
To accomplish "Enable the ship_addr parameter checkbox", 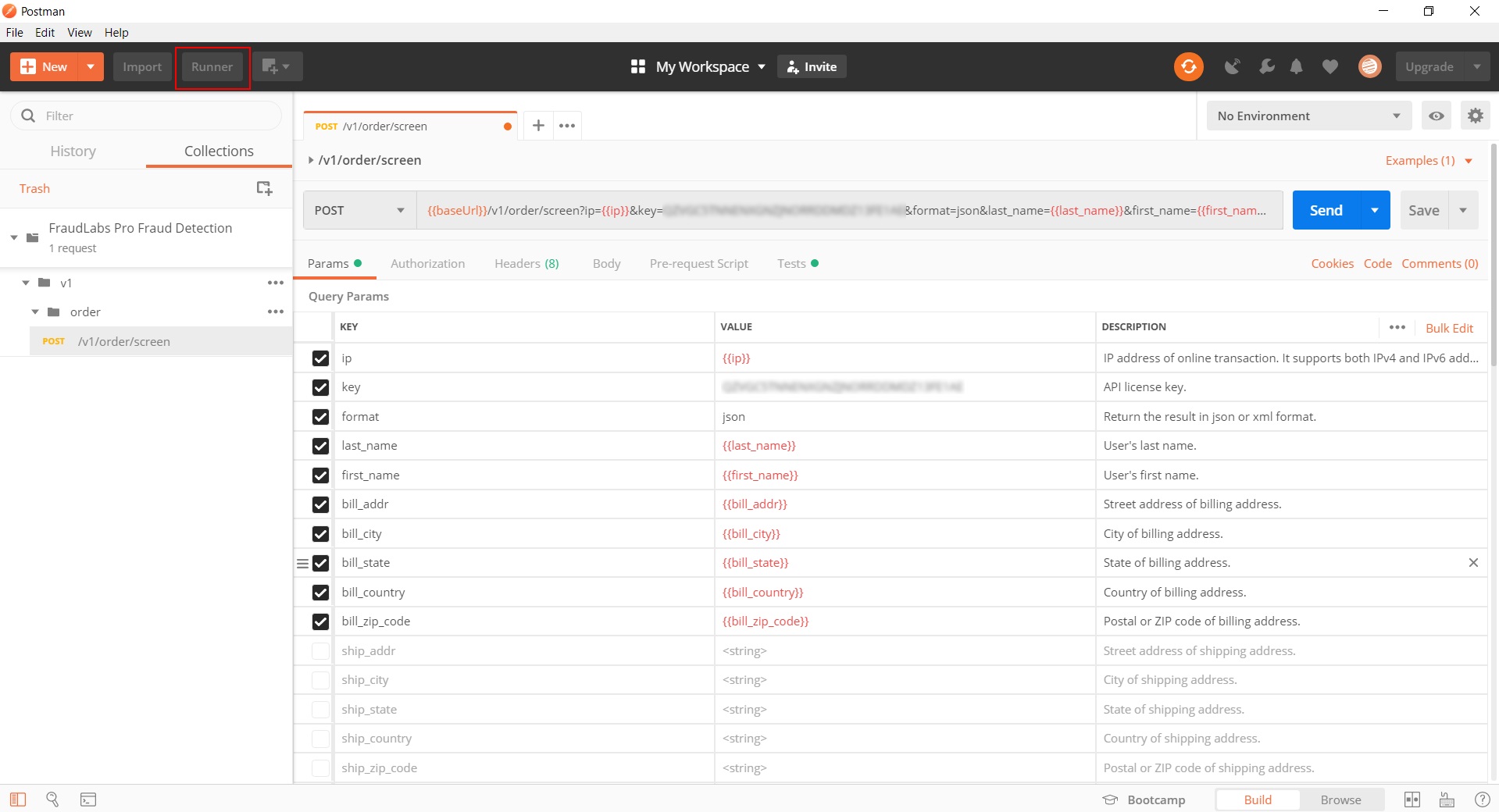I will point(320,651).
